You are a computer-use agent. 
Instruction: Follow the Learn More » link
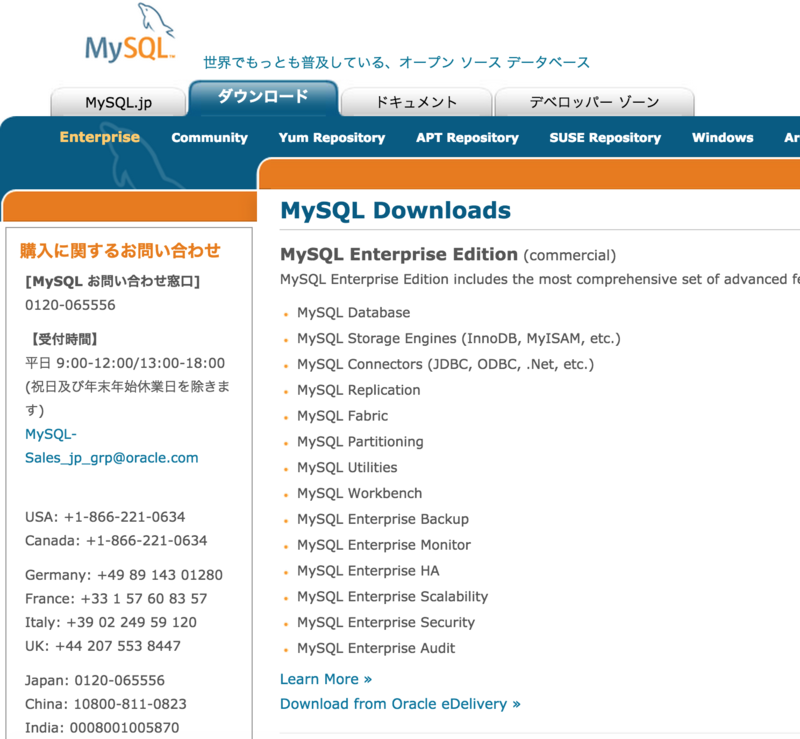(326, 679)
